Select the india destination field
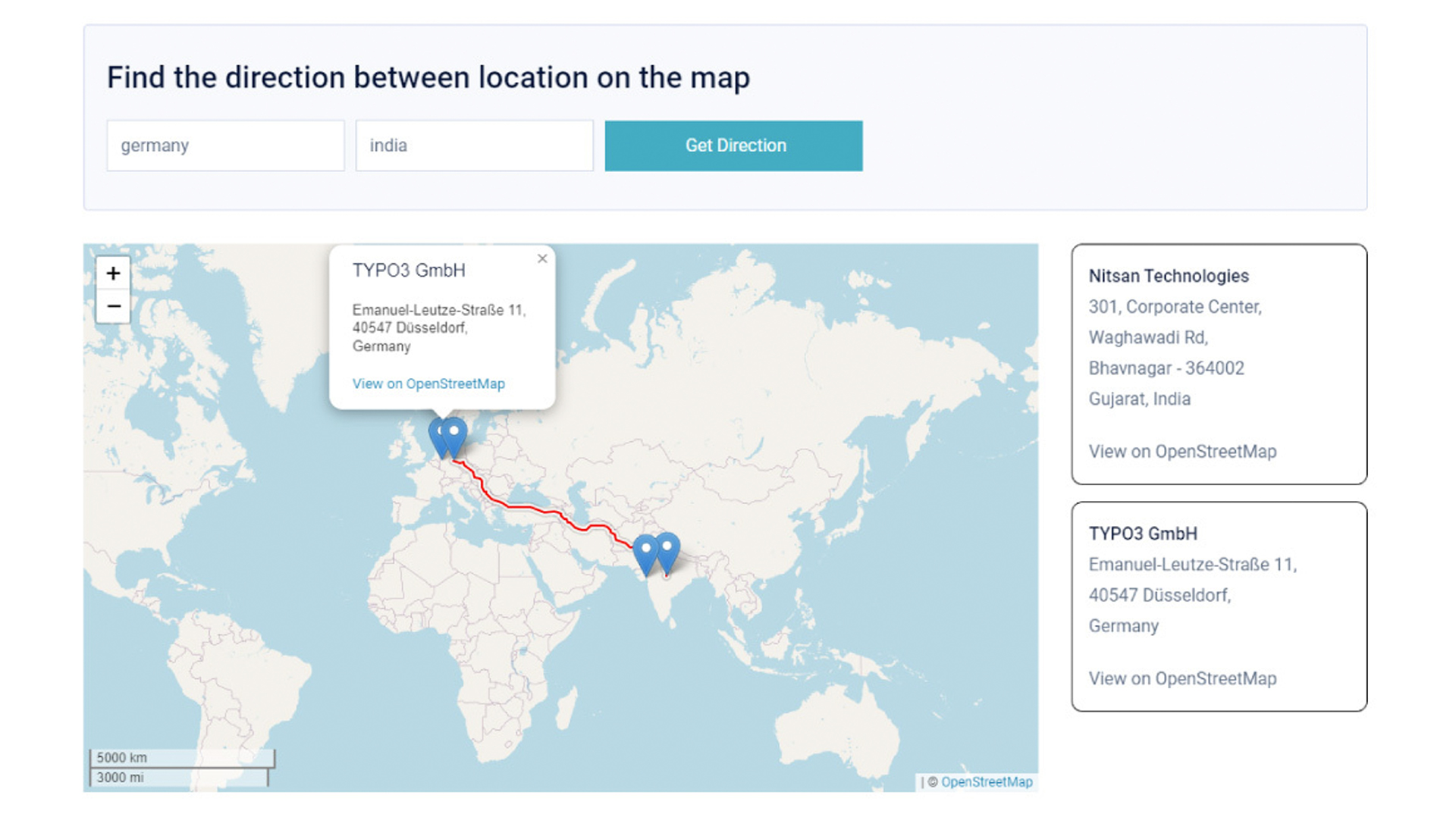The image size is (1456, 814). (x=474, y=146)
